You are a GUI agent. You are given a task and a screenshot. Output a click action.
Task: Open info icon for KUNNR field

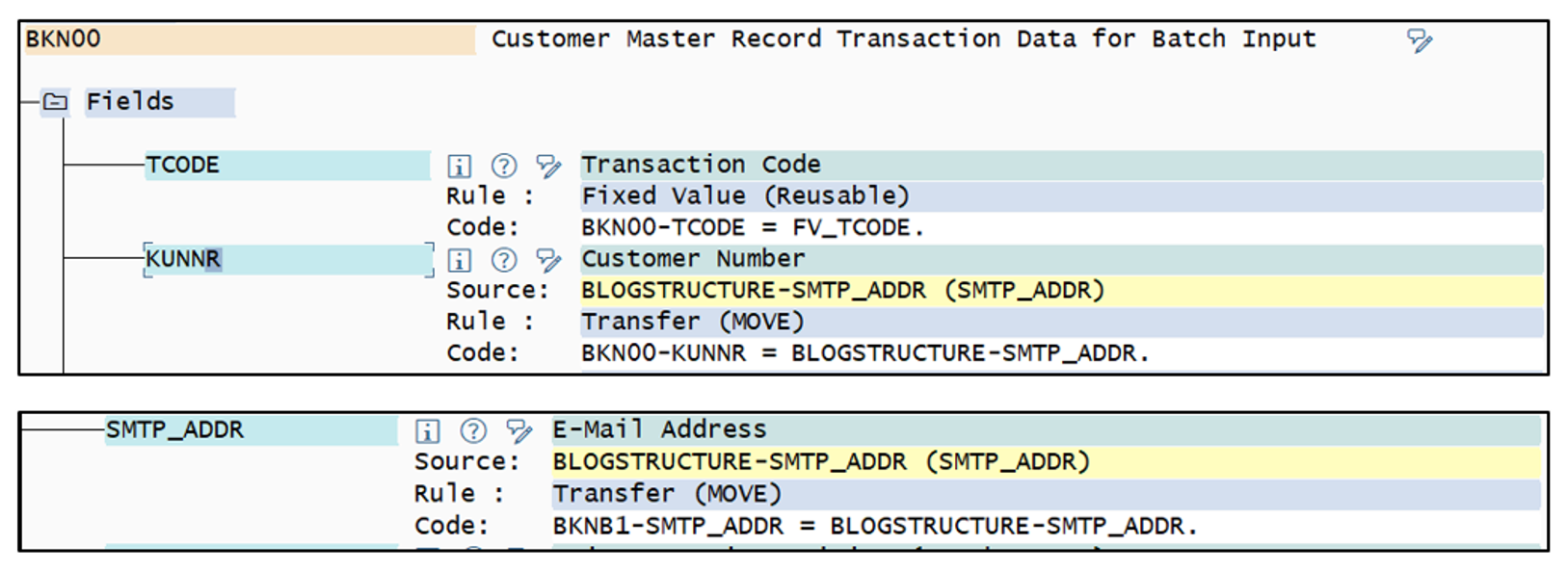[x=459, y=260]
